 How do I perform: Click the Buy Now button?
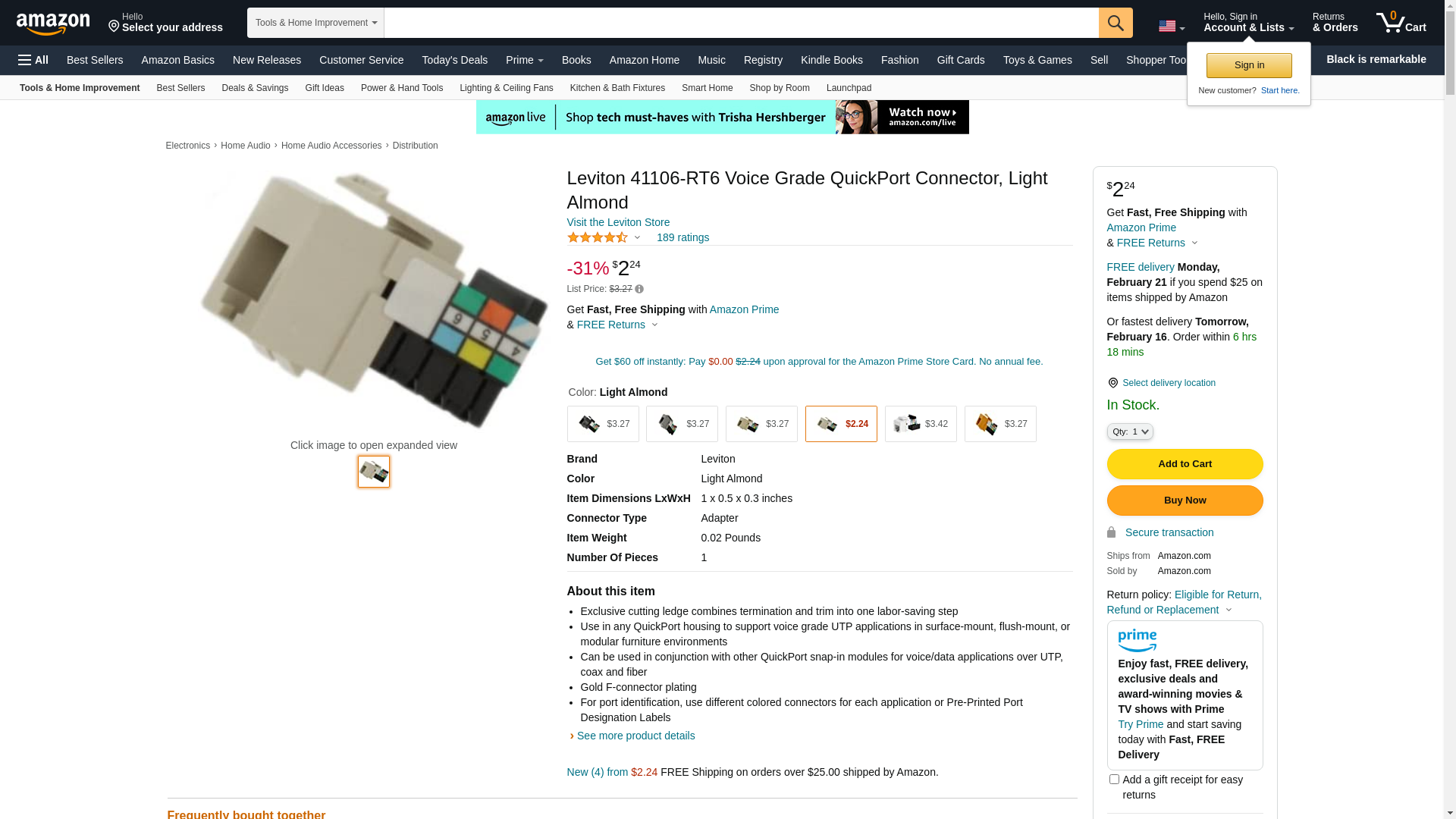coord(1185,500)
